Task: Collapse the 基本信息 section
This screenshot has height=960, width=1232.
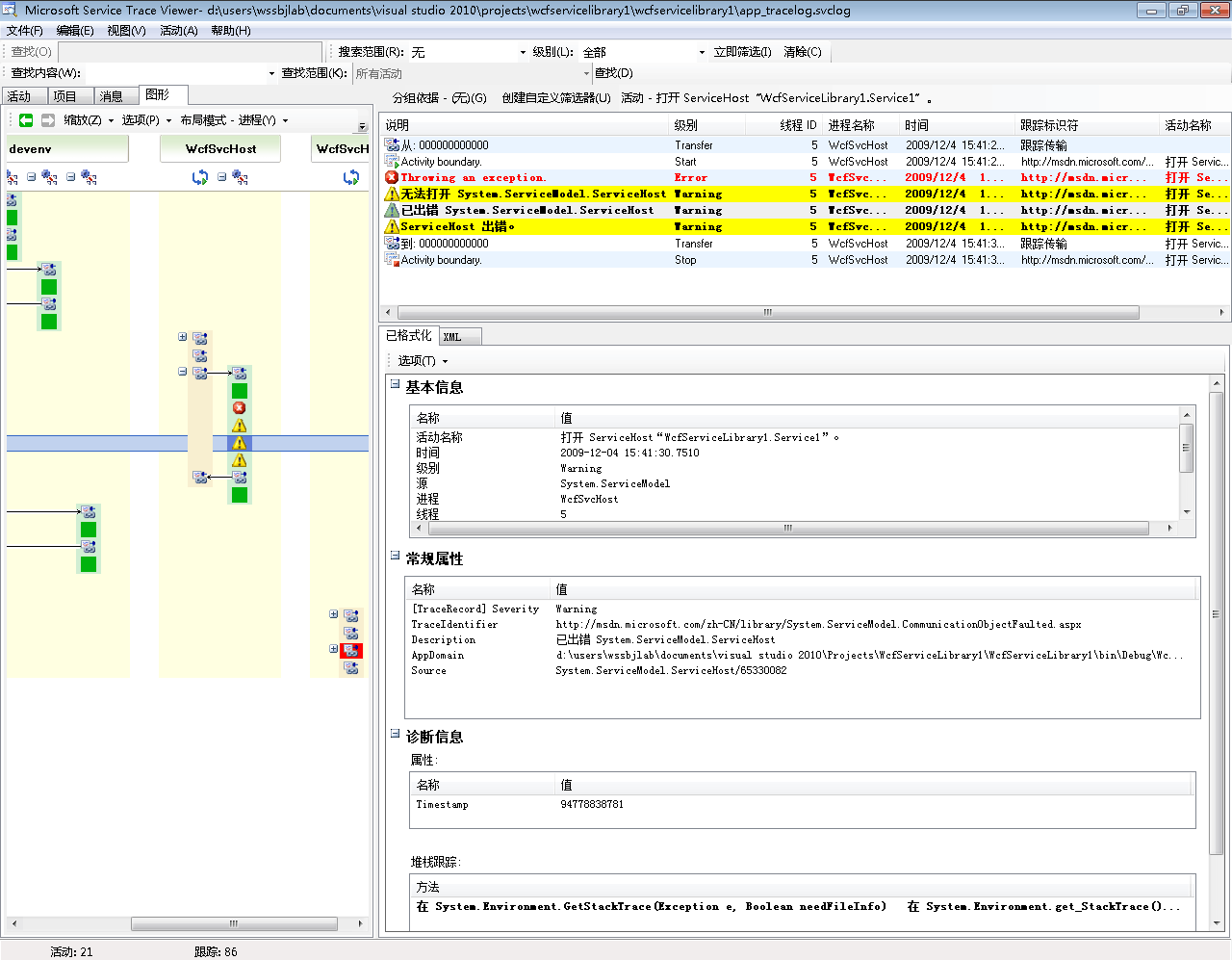Action: pos(395,383)
